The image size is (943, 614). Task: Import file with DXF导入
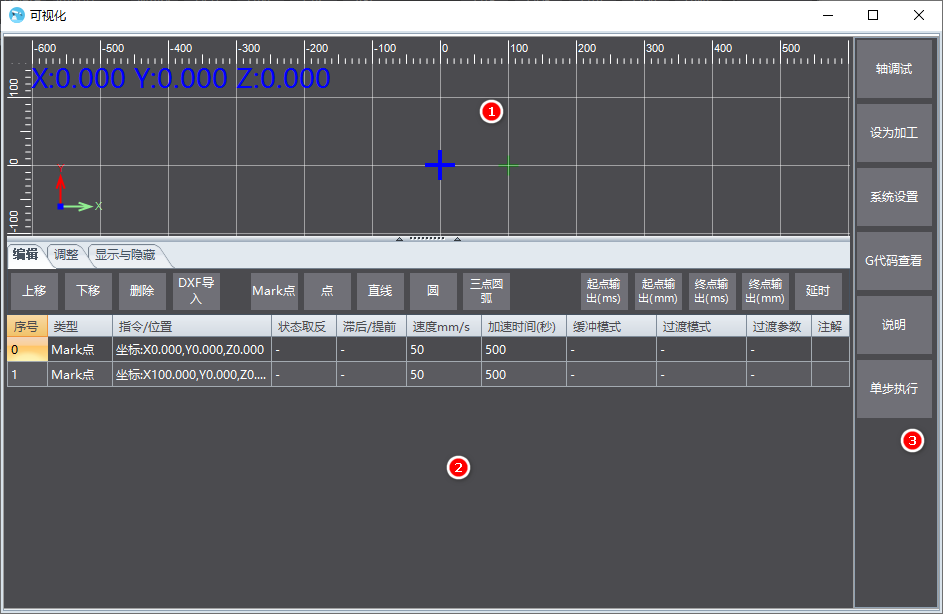196,291
